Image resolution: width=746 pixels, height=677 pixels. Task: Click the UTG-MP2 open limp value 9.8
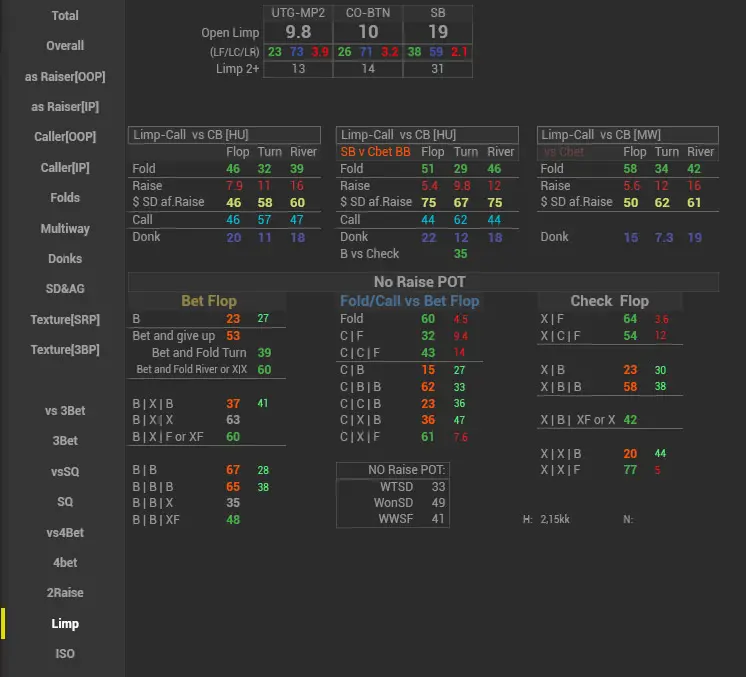(x=297, y=32)
